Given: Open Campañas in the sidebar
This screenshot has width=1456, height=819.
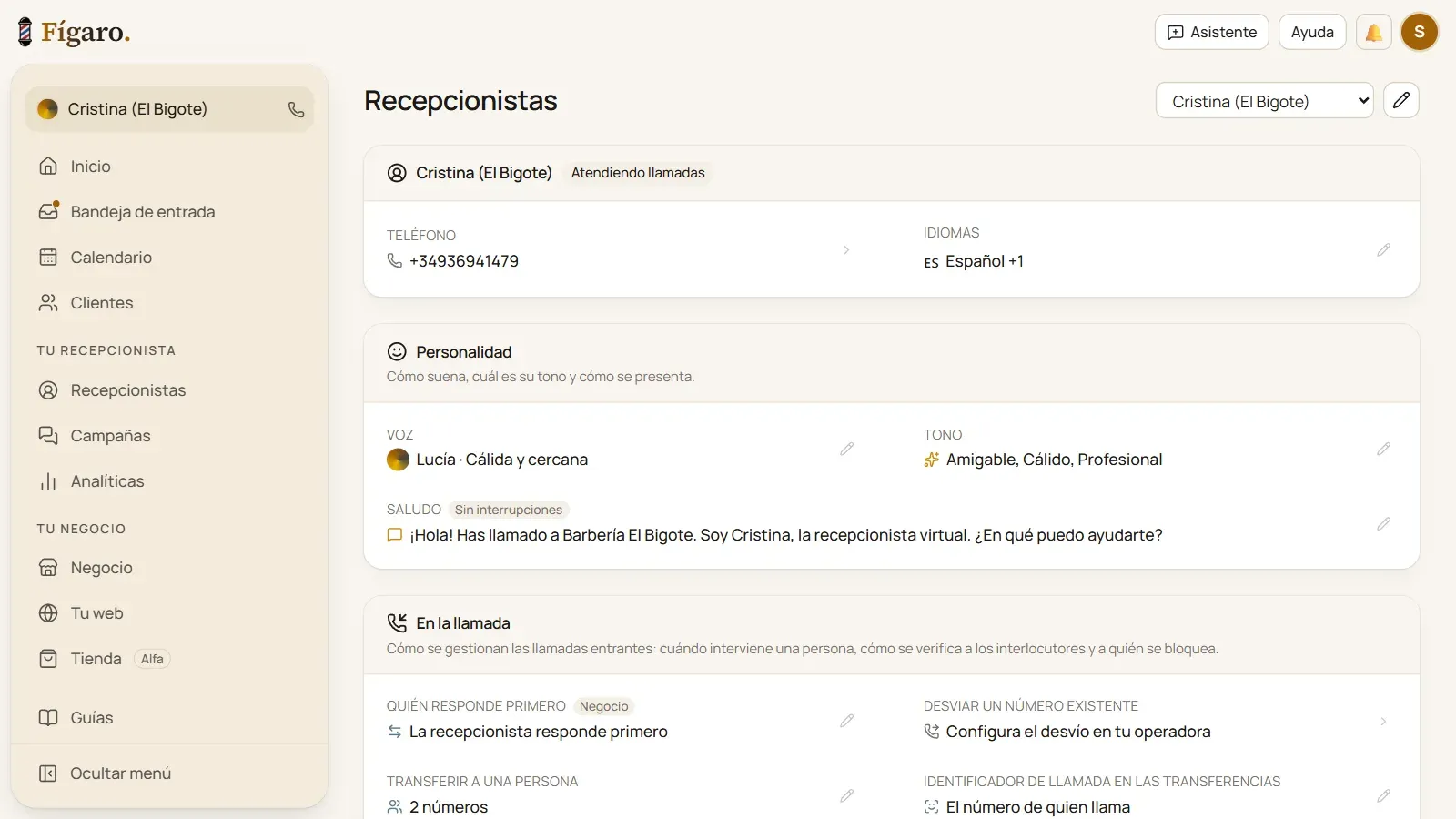Looking at the screenshot, I should click(x=169, y=436).
